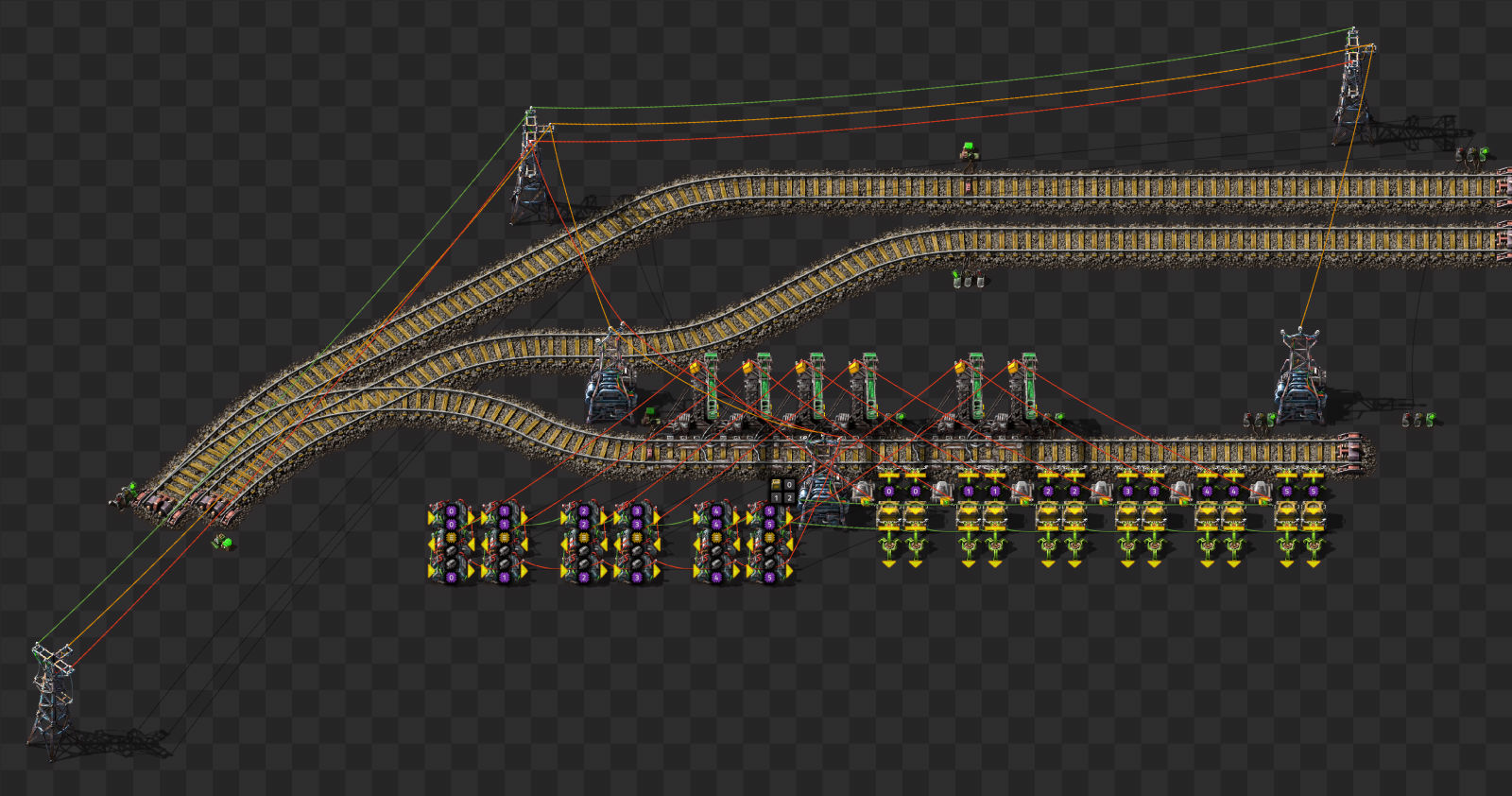1512x796 pixels.
Task: Click the top signal 3 on fourth combinator column
Action: point(637,511)
